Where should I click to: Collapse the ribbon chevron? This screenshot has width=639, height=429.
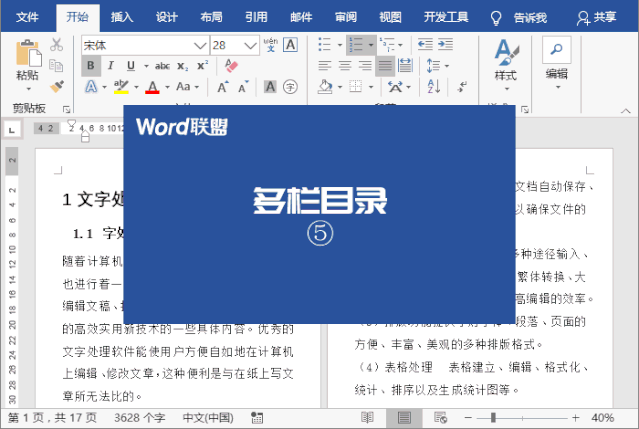(x=625, y=110)
